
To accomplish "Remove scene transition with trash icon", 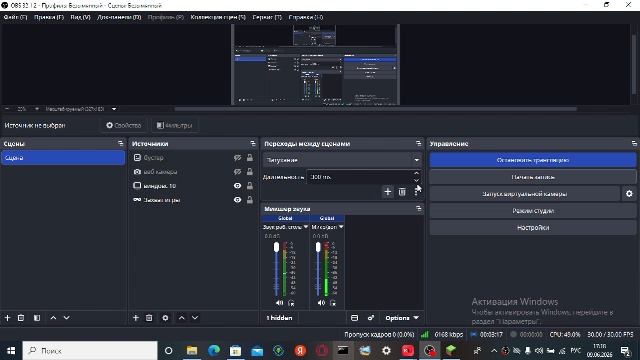I will coord(402,191).
